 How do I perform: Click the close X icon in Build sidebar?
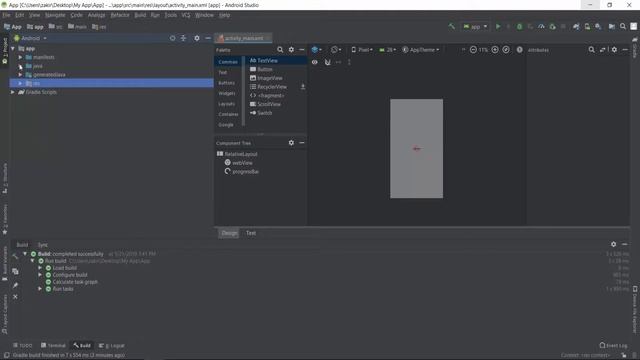click(15, 297)
